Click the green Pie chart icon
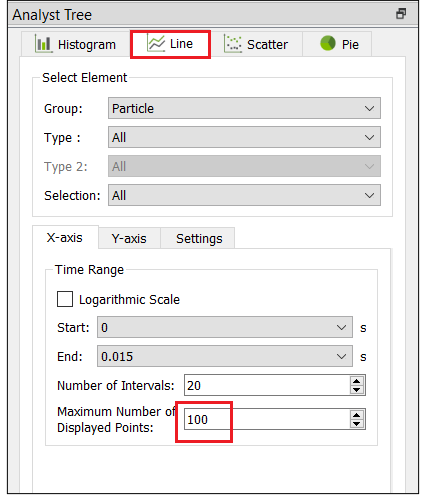 pyautogui.click(x=328, y=43)
